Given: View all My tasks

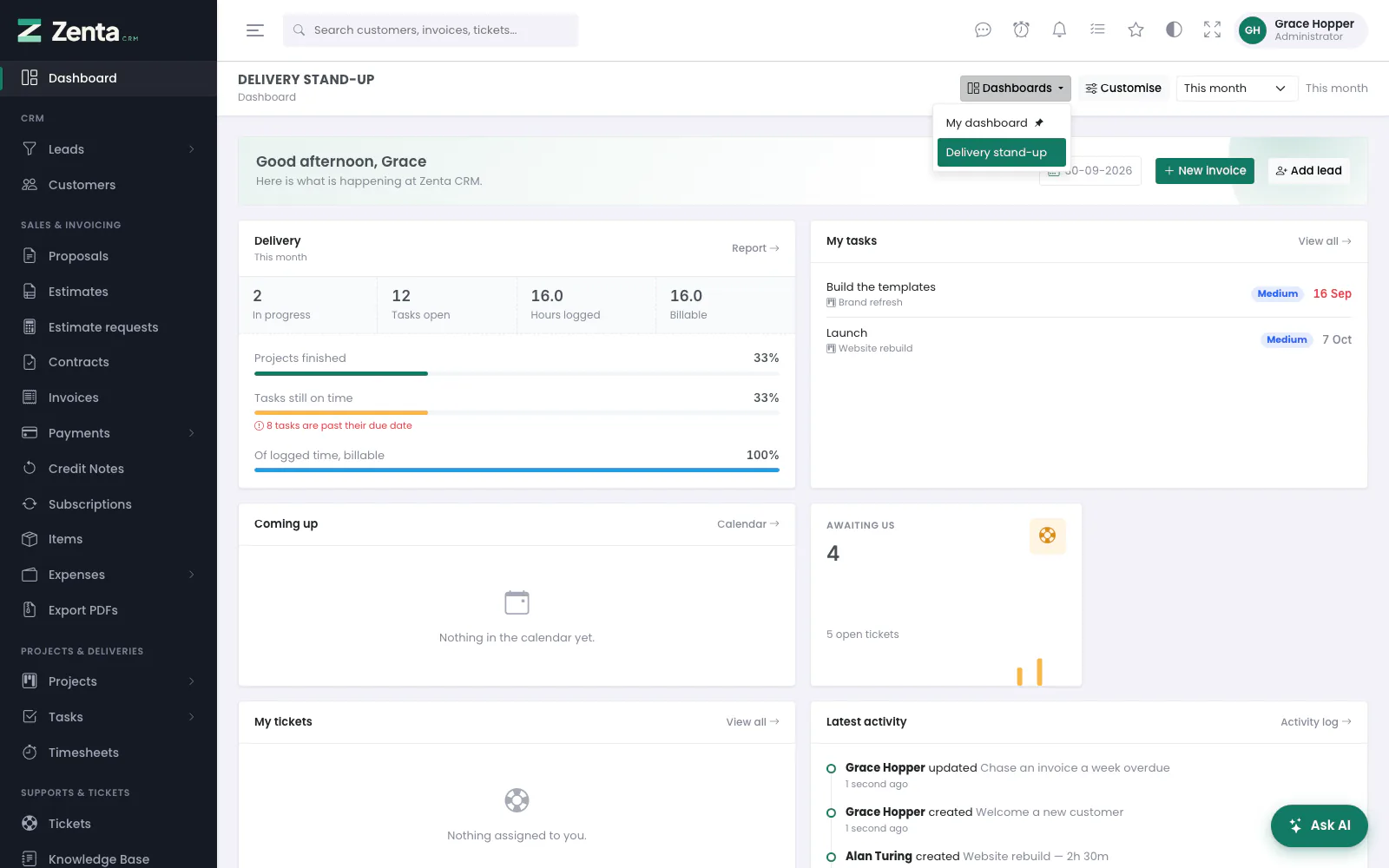Looking at the screenshot, I should 1325,241.
